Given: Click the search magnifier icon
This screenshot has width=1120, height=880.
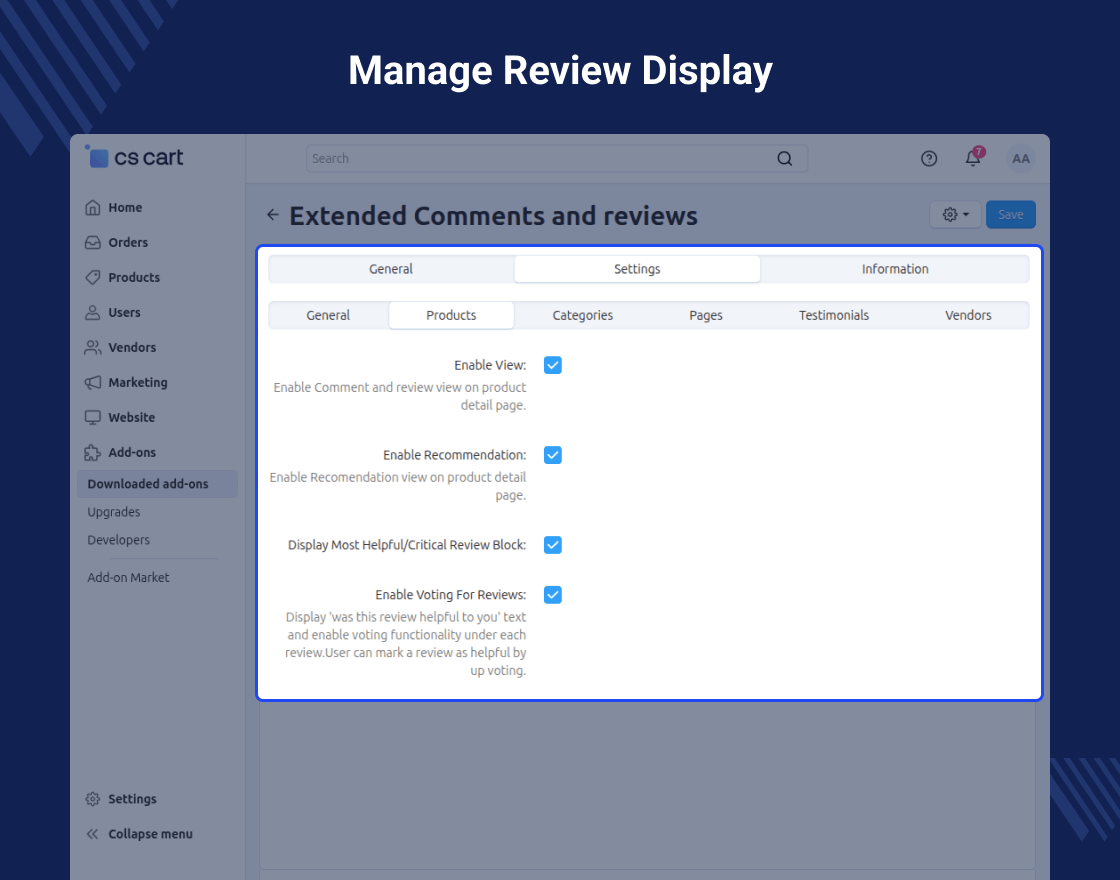Looking at the screenshot, I should [x=784, y=159].
